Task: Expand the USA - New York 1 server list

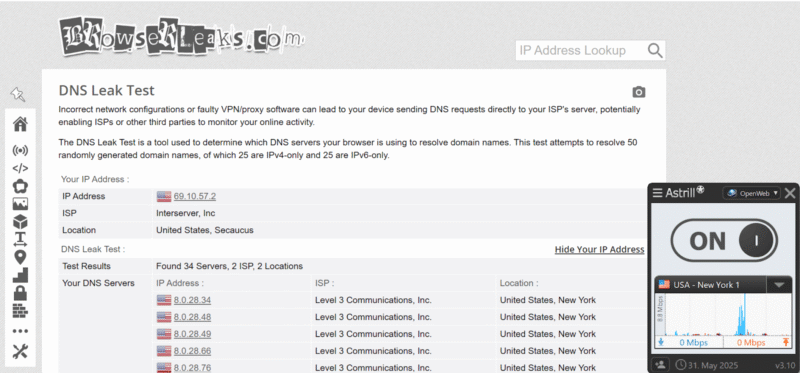Action: (779, 285)
